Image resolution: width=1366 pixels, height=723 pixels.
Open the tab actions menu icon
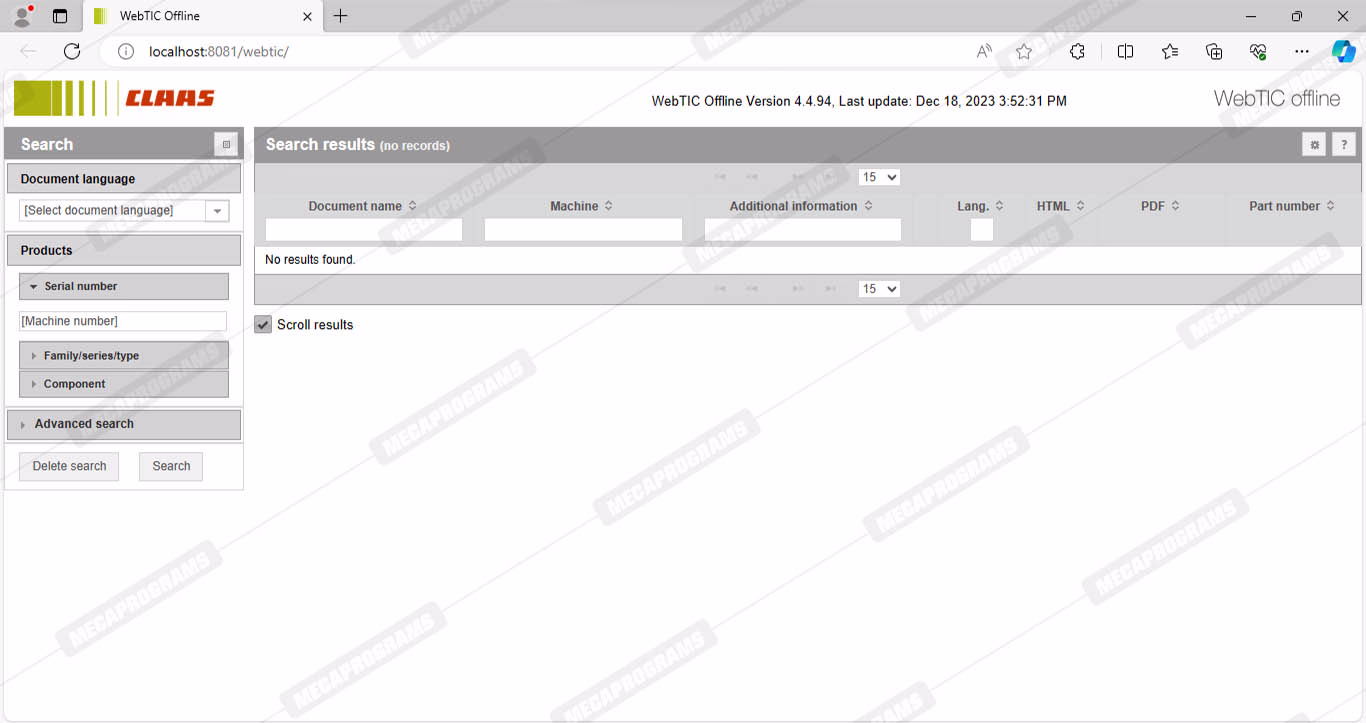[x=60, y=16]
